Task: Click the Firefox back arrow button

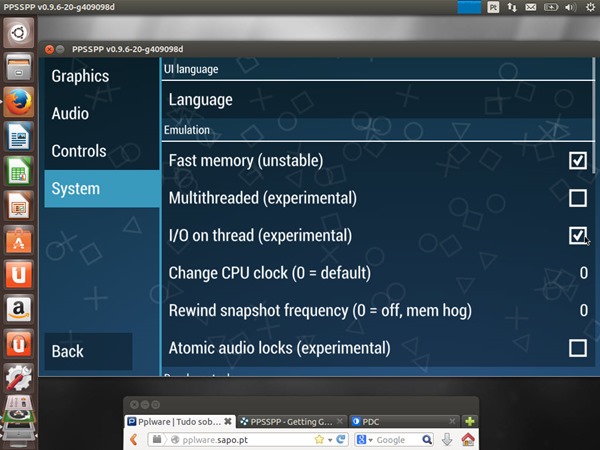Action: click(134, 439)
